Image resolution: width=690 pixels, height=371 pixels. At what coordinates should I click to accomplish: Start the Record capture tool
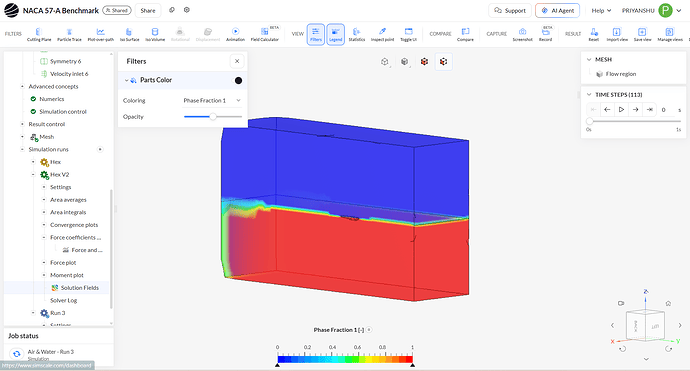(546, 34)
